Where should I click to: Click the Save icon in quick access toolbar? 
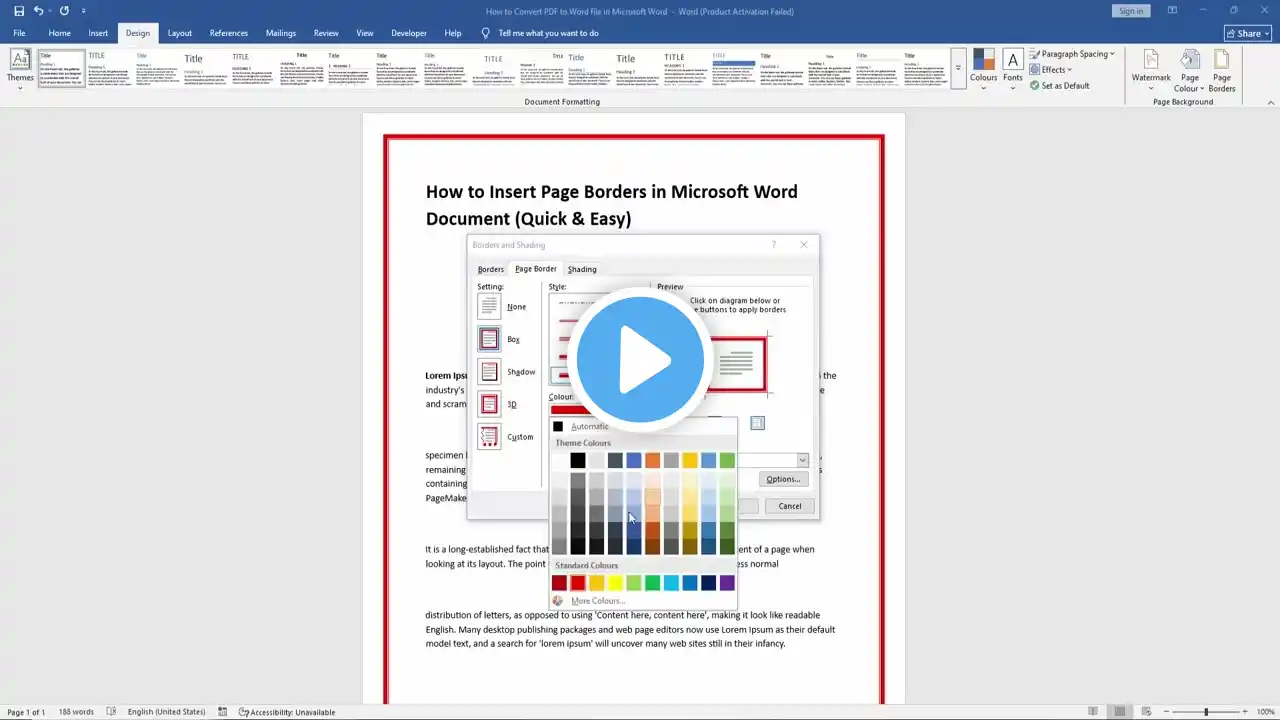pyautogui.click(x=19, y=11)
